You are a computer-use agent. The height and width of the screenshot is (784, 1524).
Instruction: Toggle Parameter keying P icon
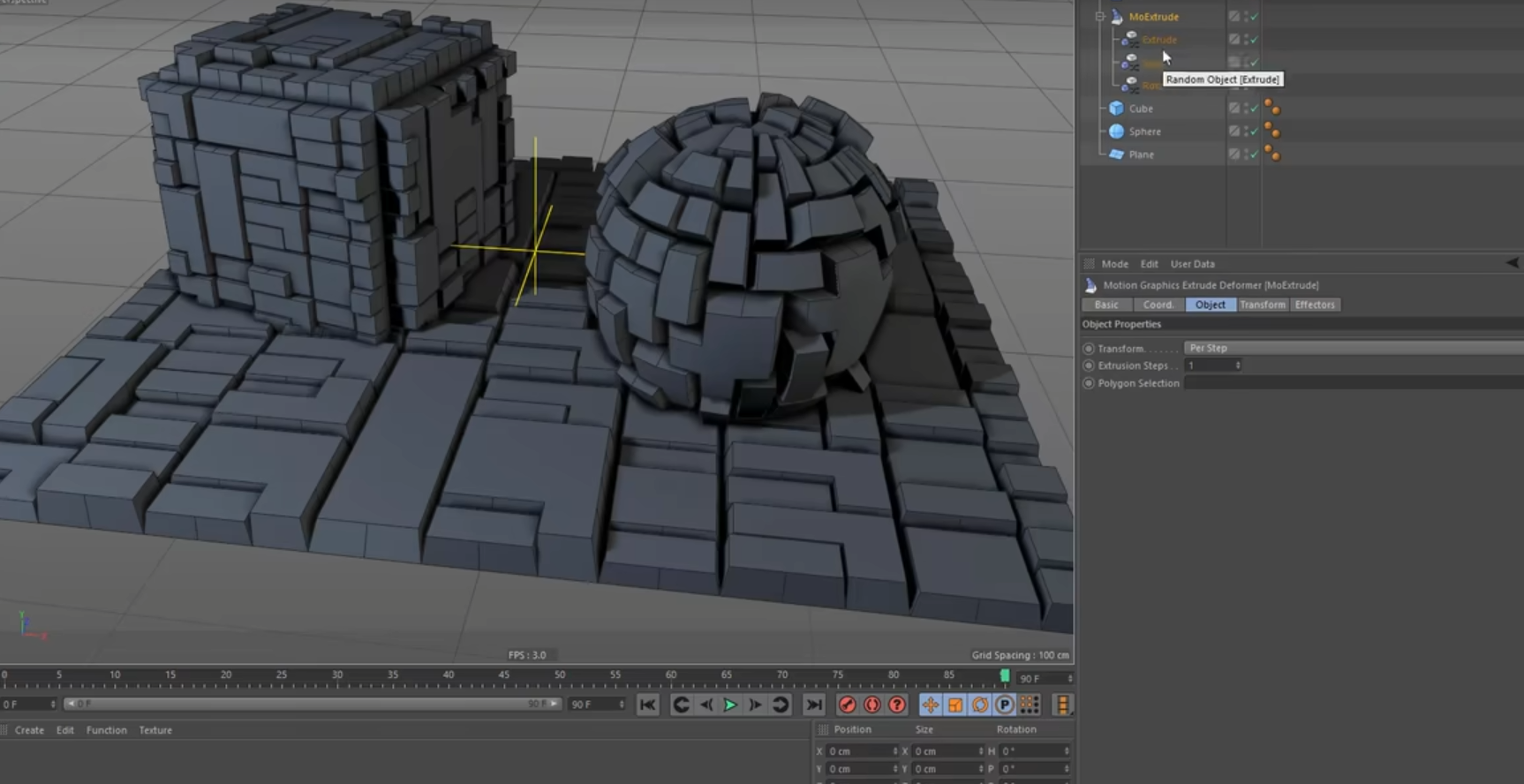1005,705
